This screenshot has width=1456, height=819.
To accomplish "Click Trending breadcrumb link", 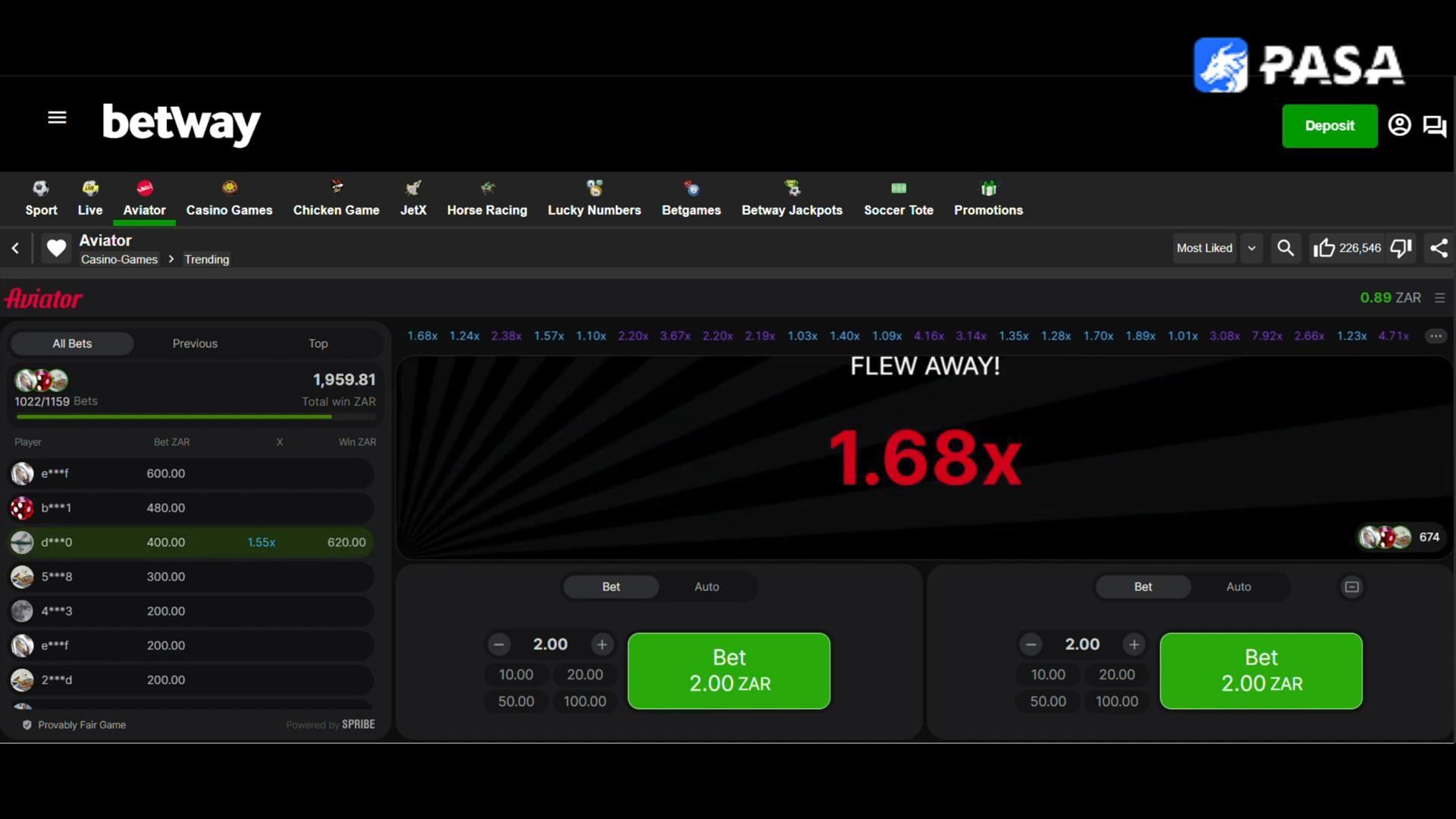I will tap(206, 259).
